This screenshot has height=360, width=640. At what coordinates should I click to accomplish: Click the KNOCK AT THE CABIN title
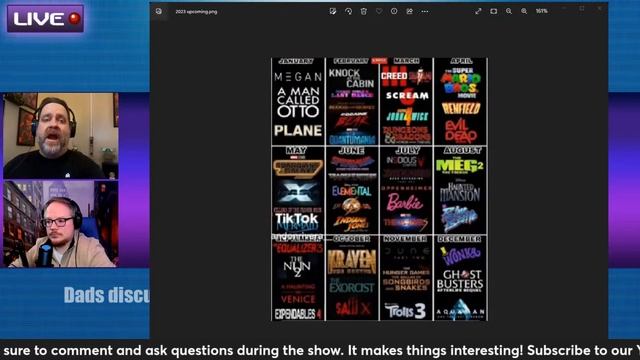(x=351, y=78)
